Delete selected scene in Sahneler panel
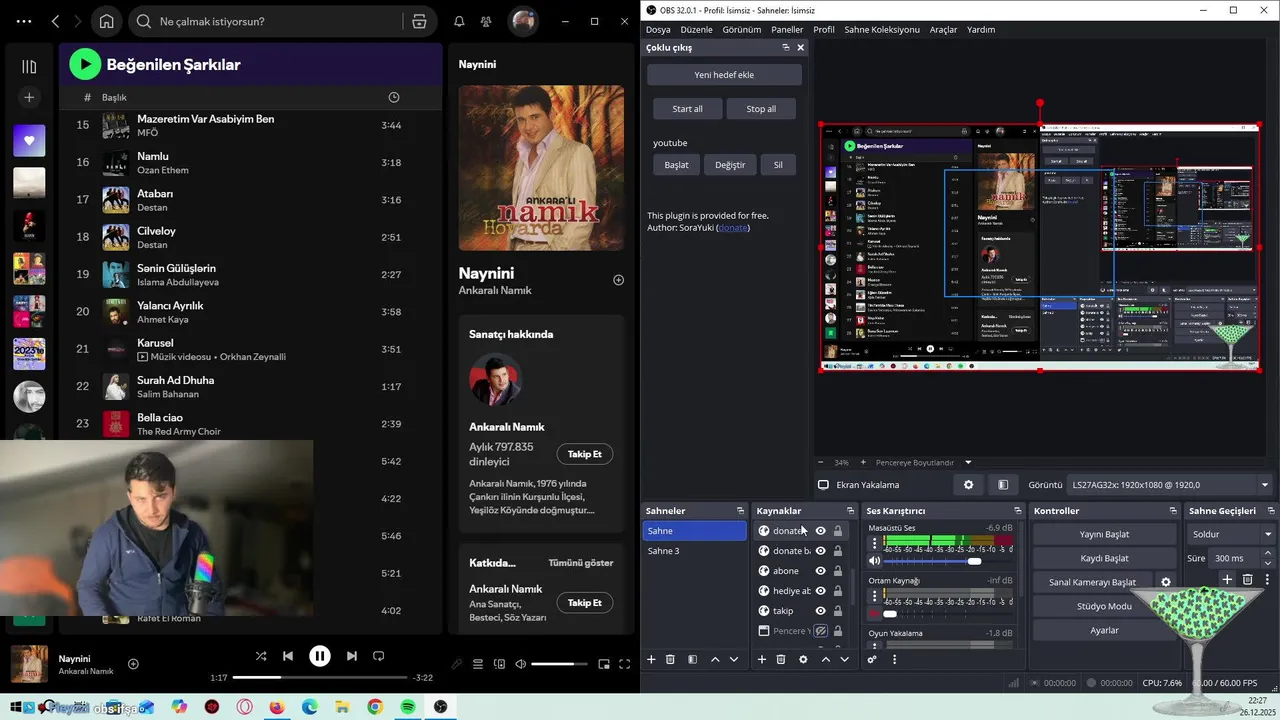Screen dimensions: 1280x720 (670, 659)
